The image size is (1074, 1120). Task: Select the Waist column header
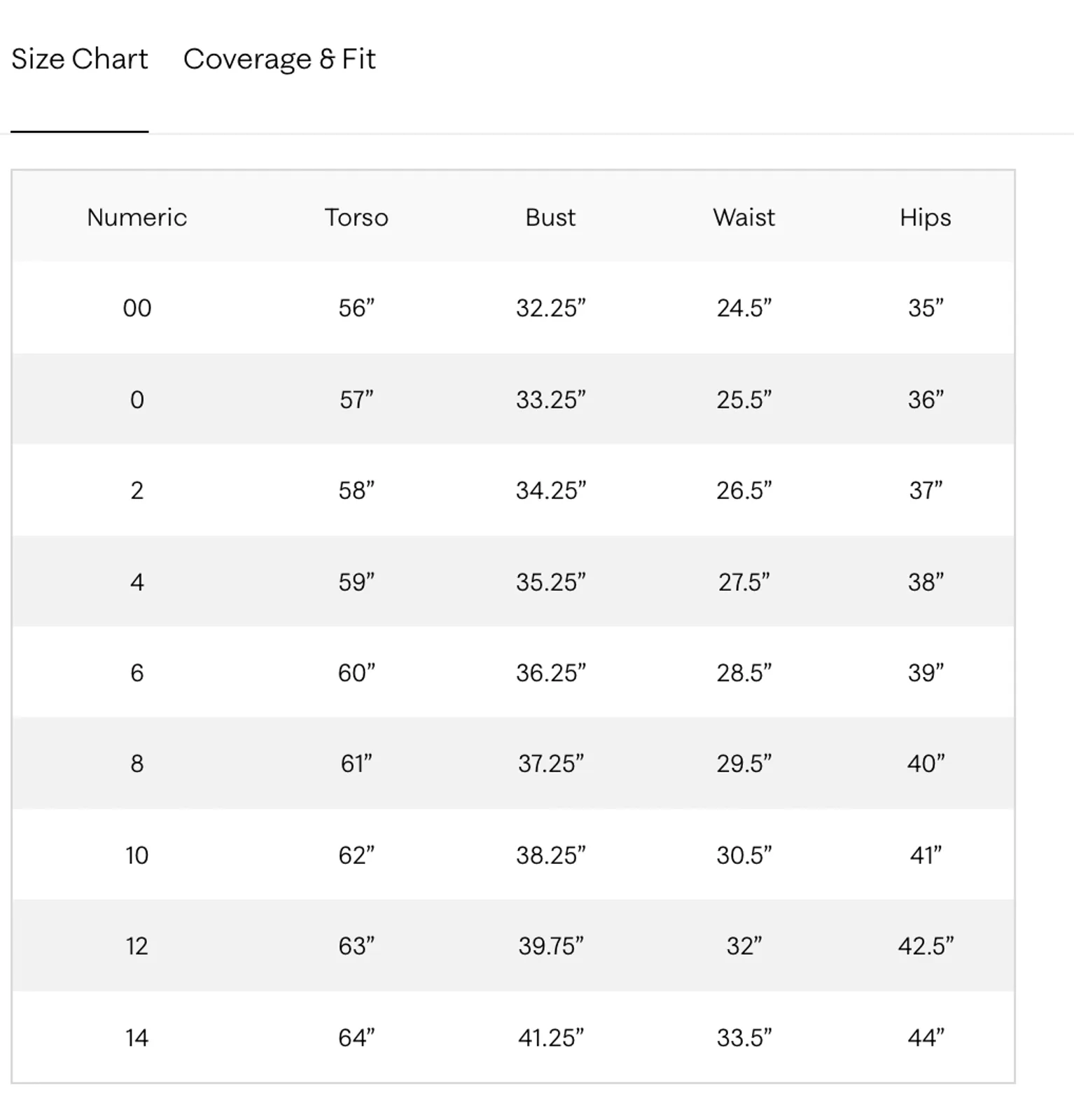coord(744,218)
